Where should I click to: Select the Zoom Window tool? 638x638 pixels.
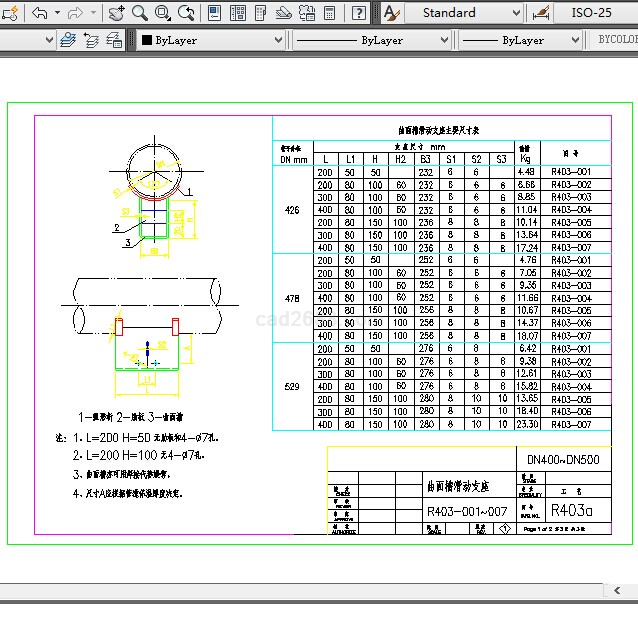[162, 13]
